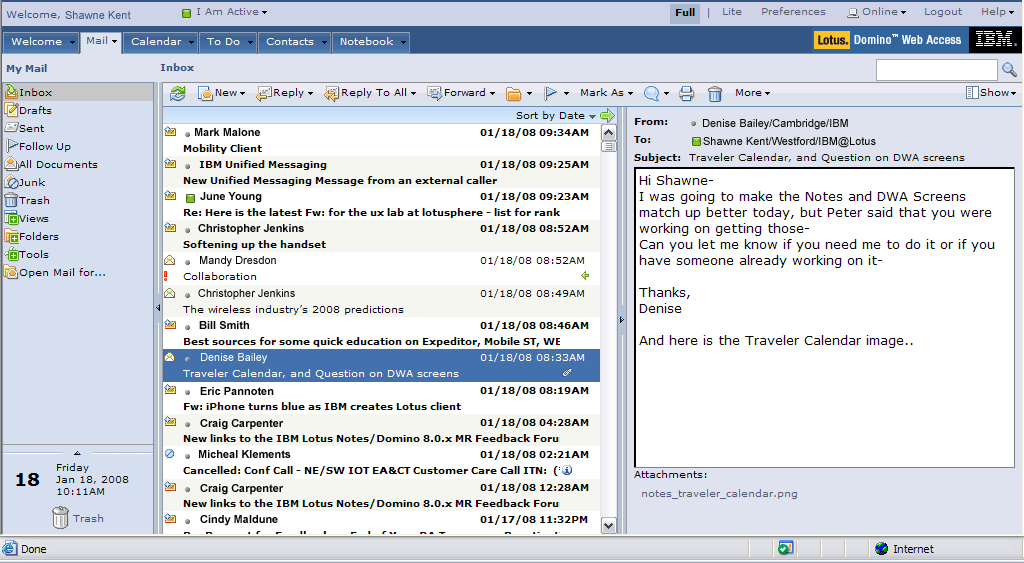Image resolution: width=1024 pixels, height=563 pixels.
Task: Switch to the Welcome tab
Action: (41, 42)
